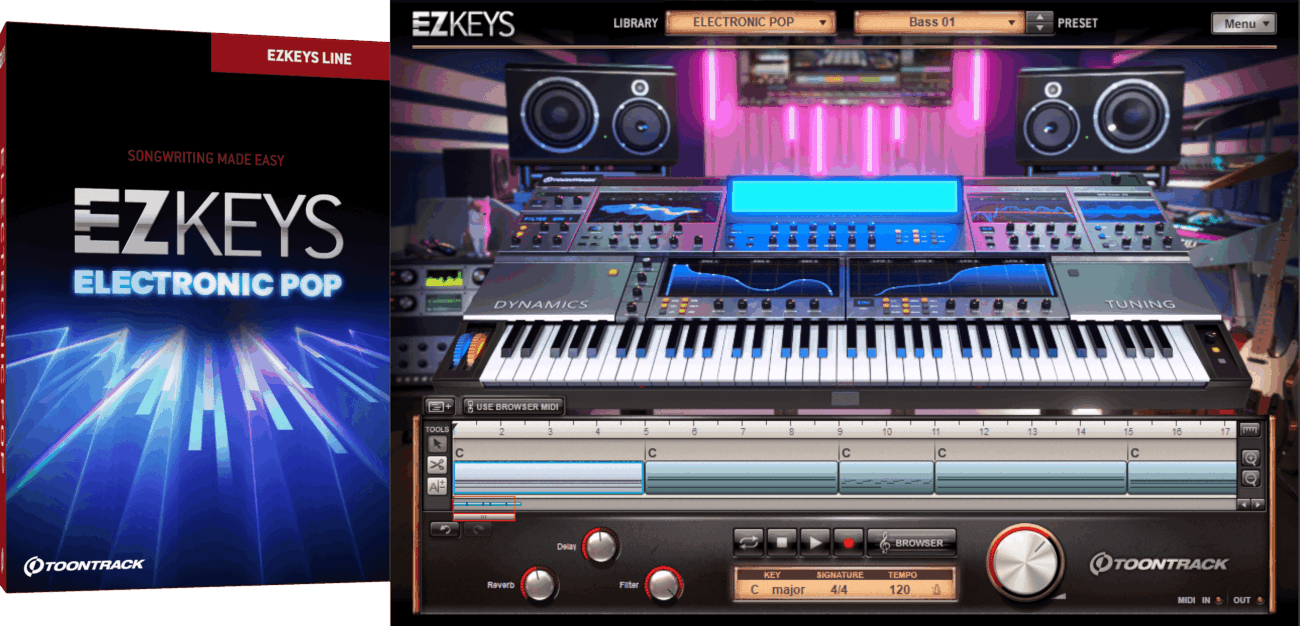
Task: Toggle loop playback button
Action: click(748, 542)
